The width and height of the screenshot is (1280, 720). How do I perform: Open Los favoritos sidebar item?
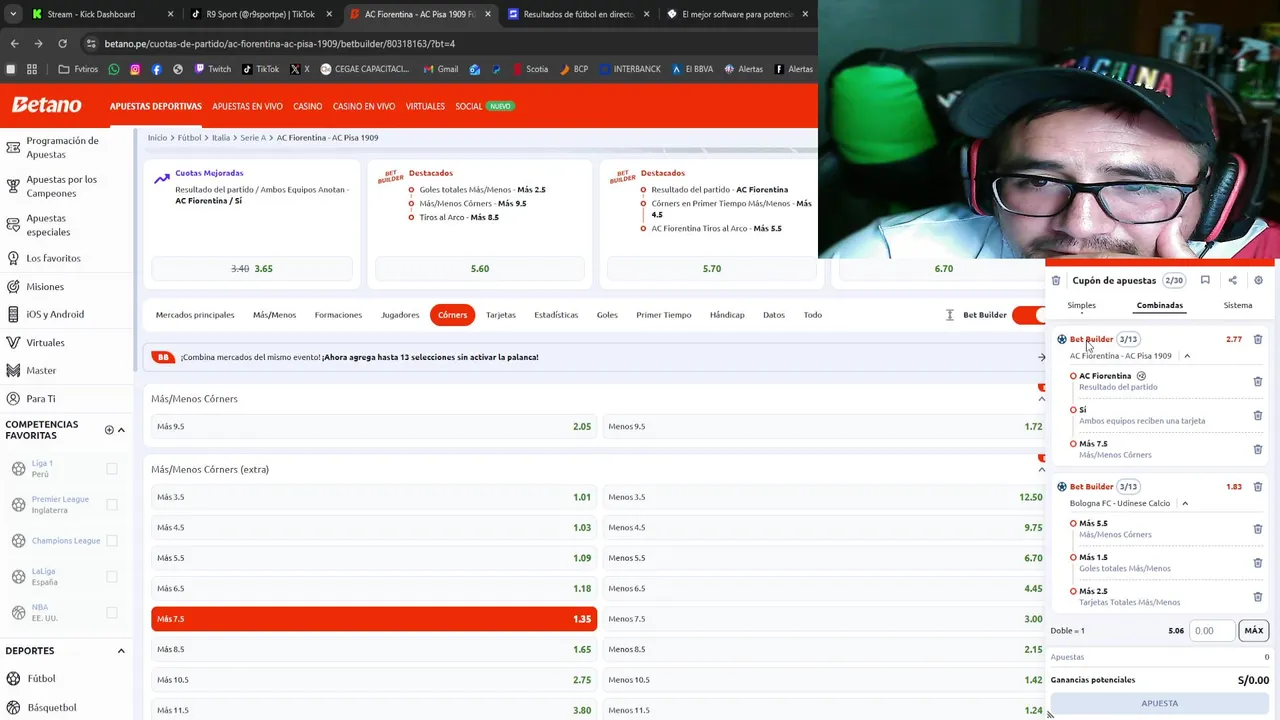53,258
